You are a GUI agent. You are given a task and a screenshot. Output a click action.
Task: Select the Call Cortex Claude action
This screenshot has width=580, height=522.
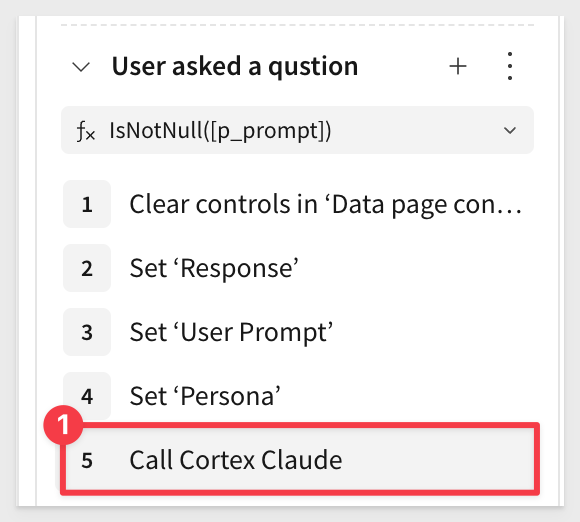(300, 459)
